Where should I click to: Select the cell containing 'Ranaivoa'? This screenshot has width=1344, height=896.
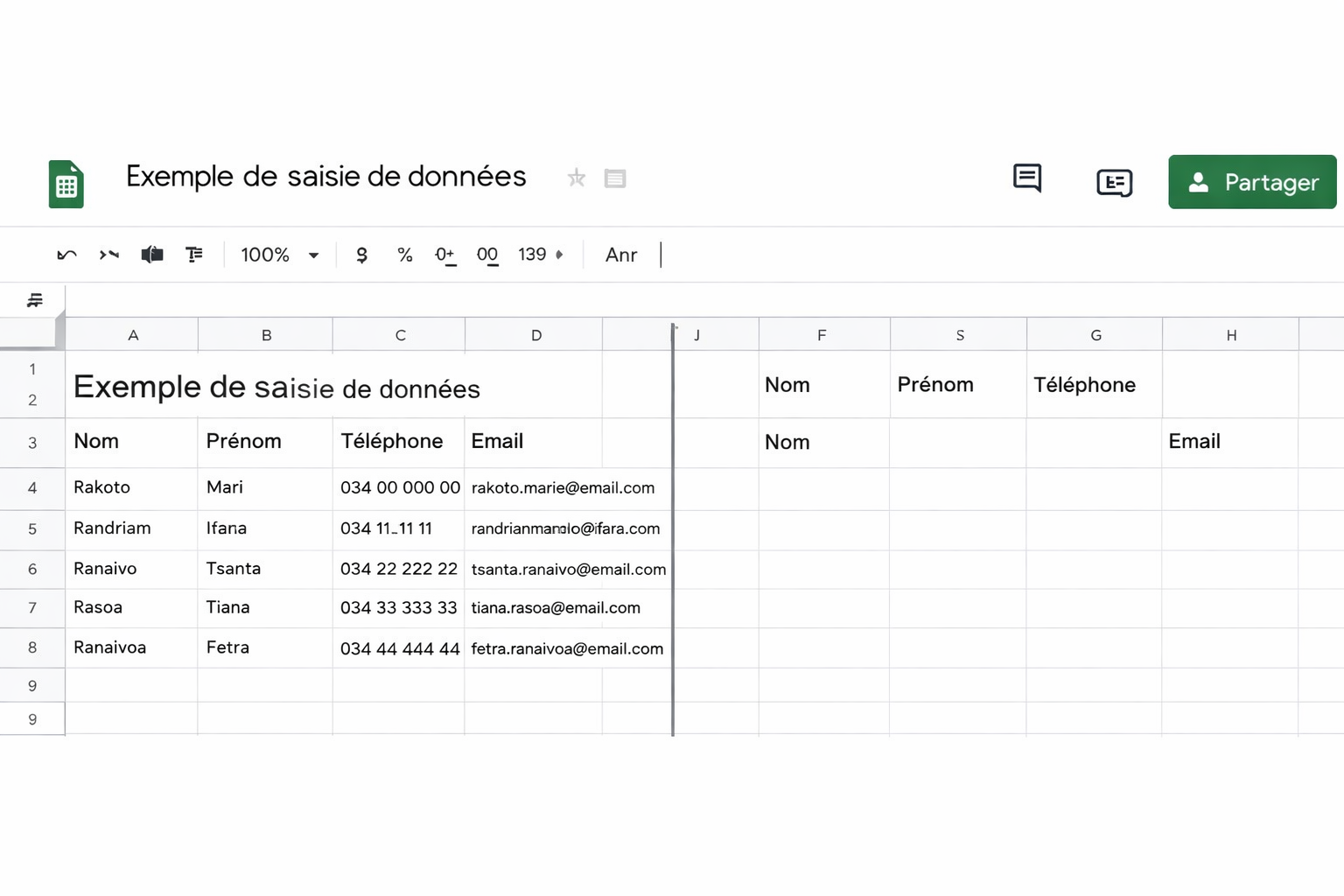click(132, 647)
